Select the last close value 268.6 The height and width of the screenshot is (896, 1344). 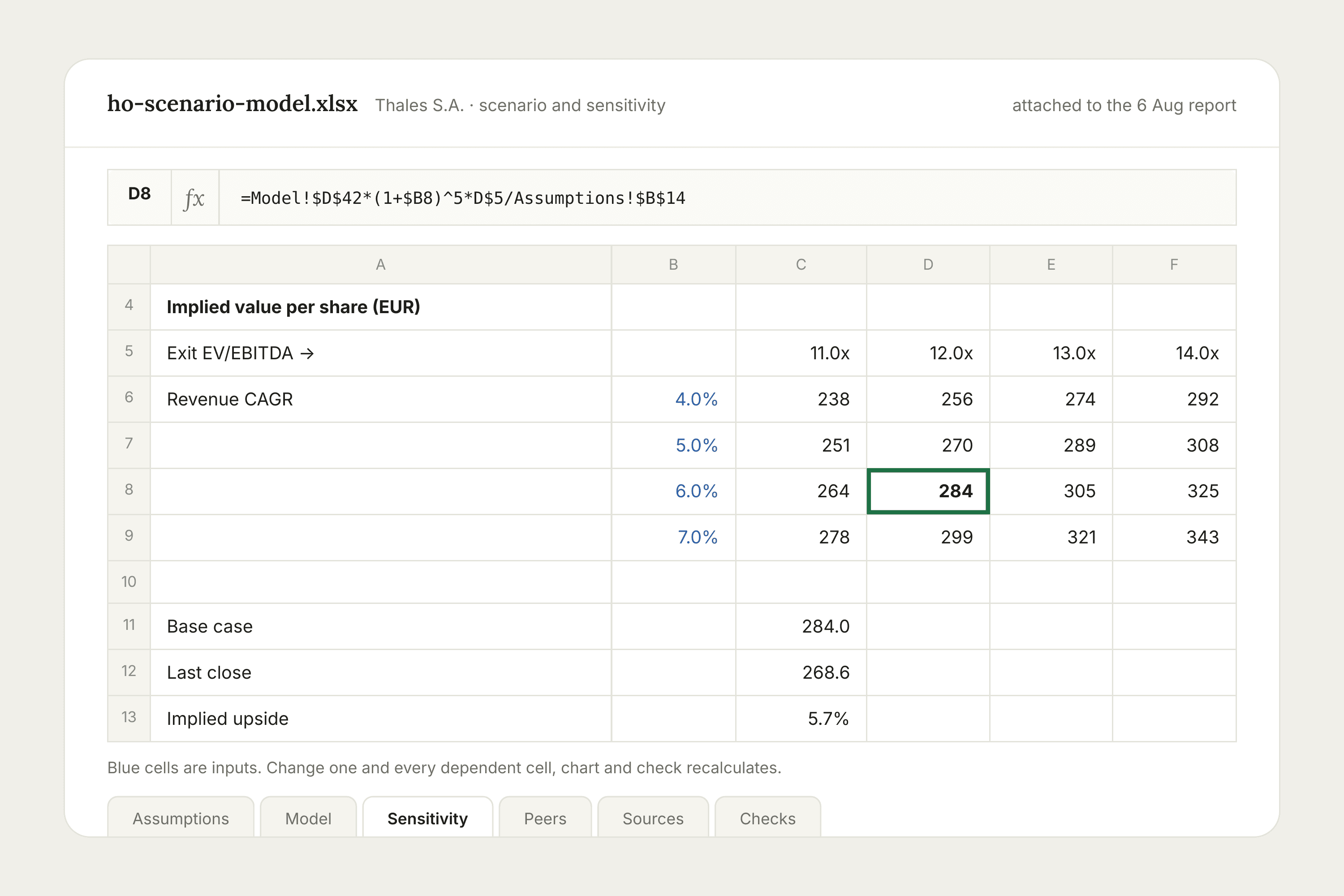pos(801,672)
